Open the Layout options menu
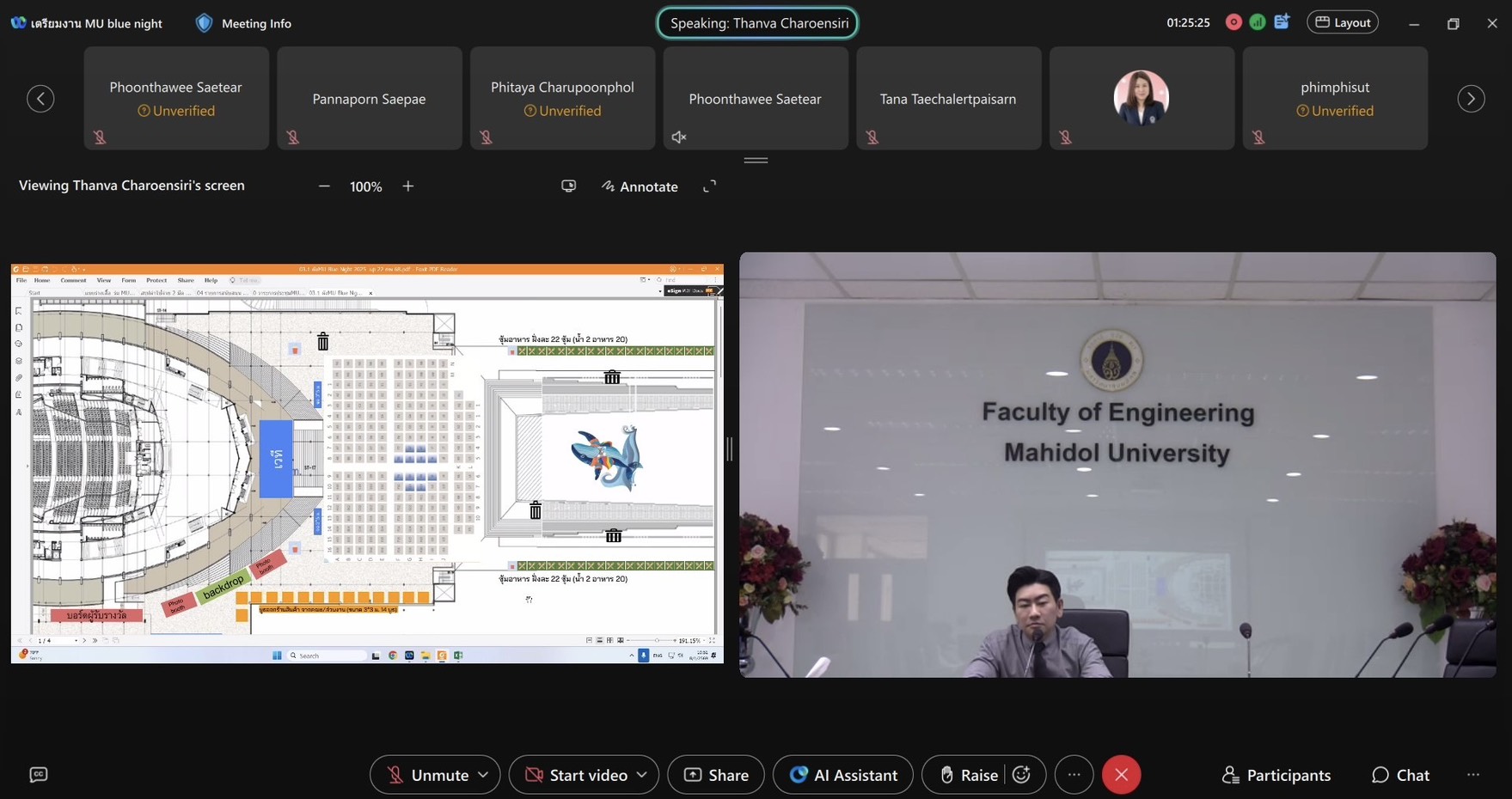 pyautogui.click(x=1342, y=22)
